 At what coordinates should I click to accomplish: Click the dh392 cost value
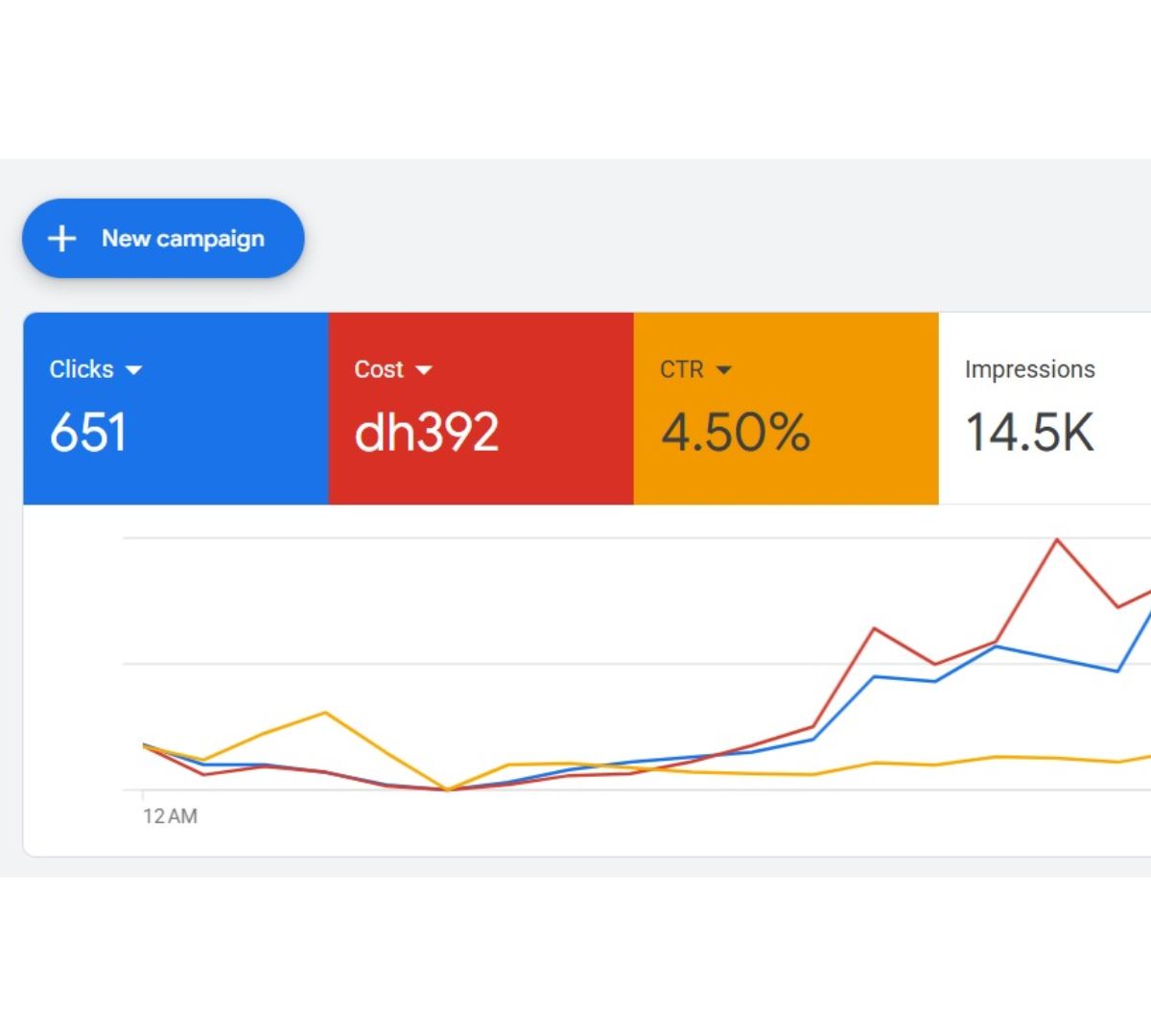[x=426, y=432]
